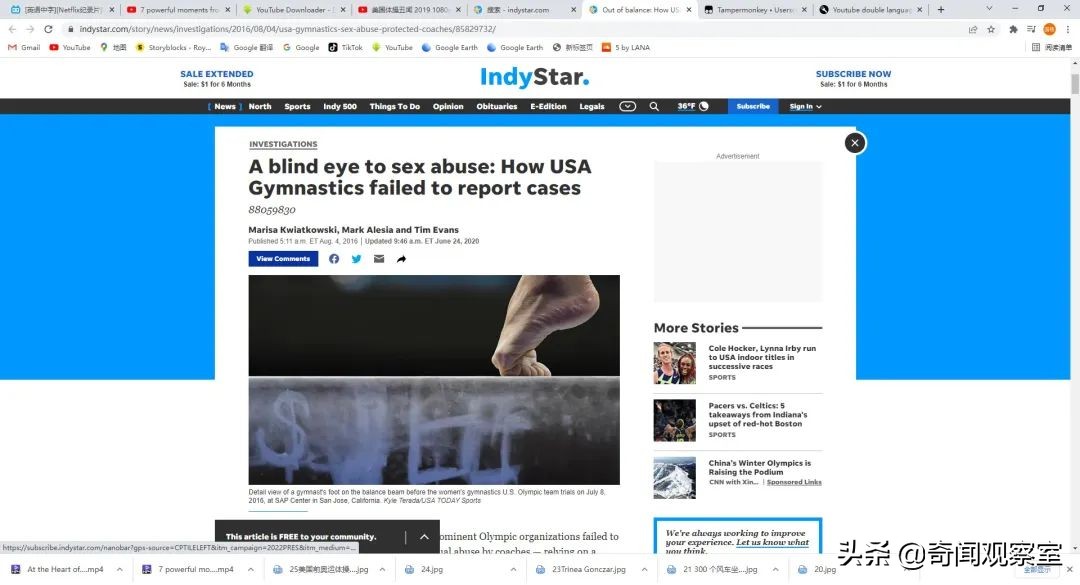Screen dimensions: 1080x585
Task: Share article via Facebook icon
Action: [334, 259]
